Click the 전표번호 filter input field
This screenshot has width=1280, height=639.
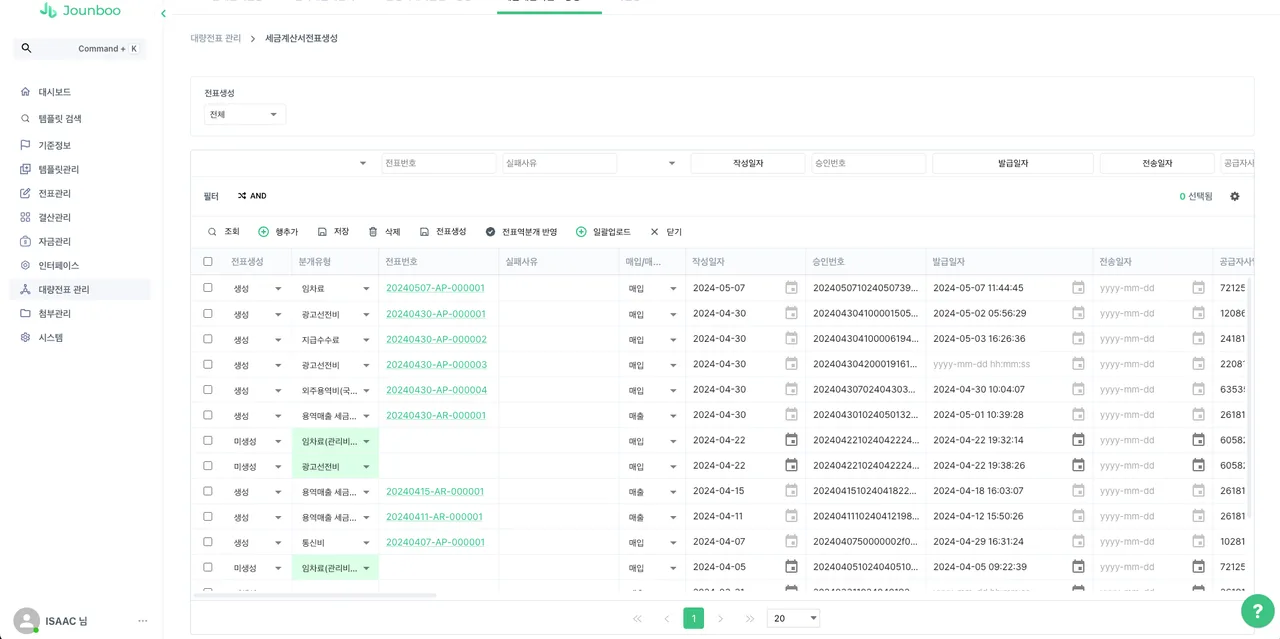[439, 163]
